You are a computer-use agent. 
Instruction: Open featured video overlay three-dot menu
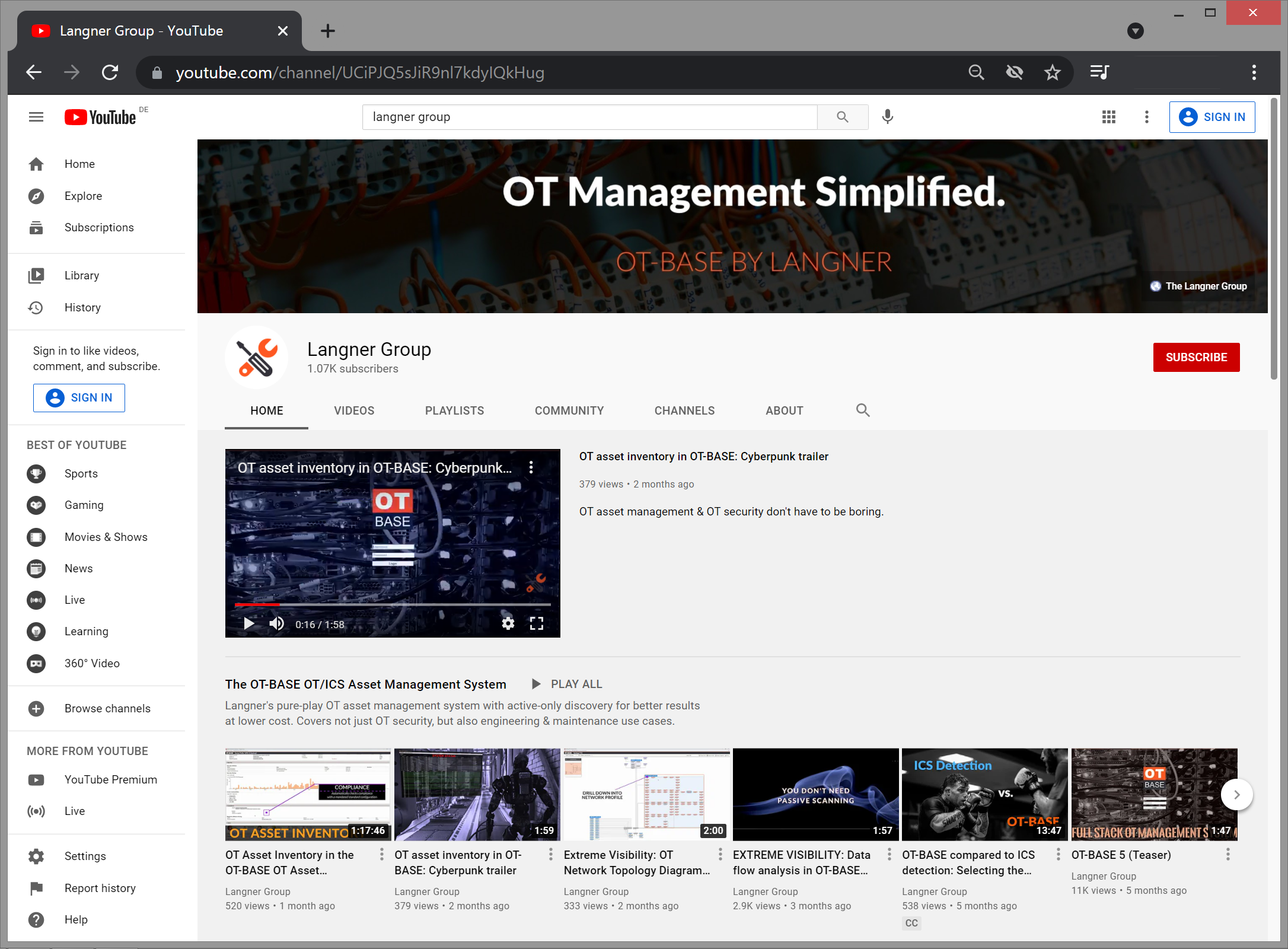531,467
